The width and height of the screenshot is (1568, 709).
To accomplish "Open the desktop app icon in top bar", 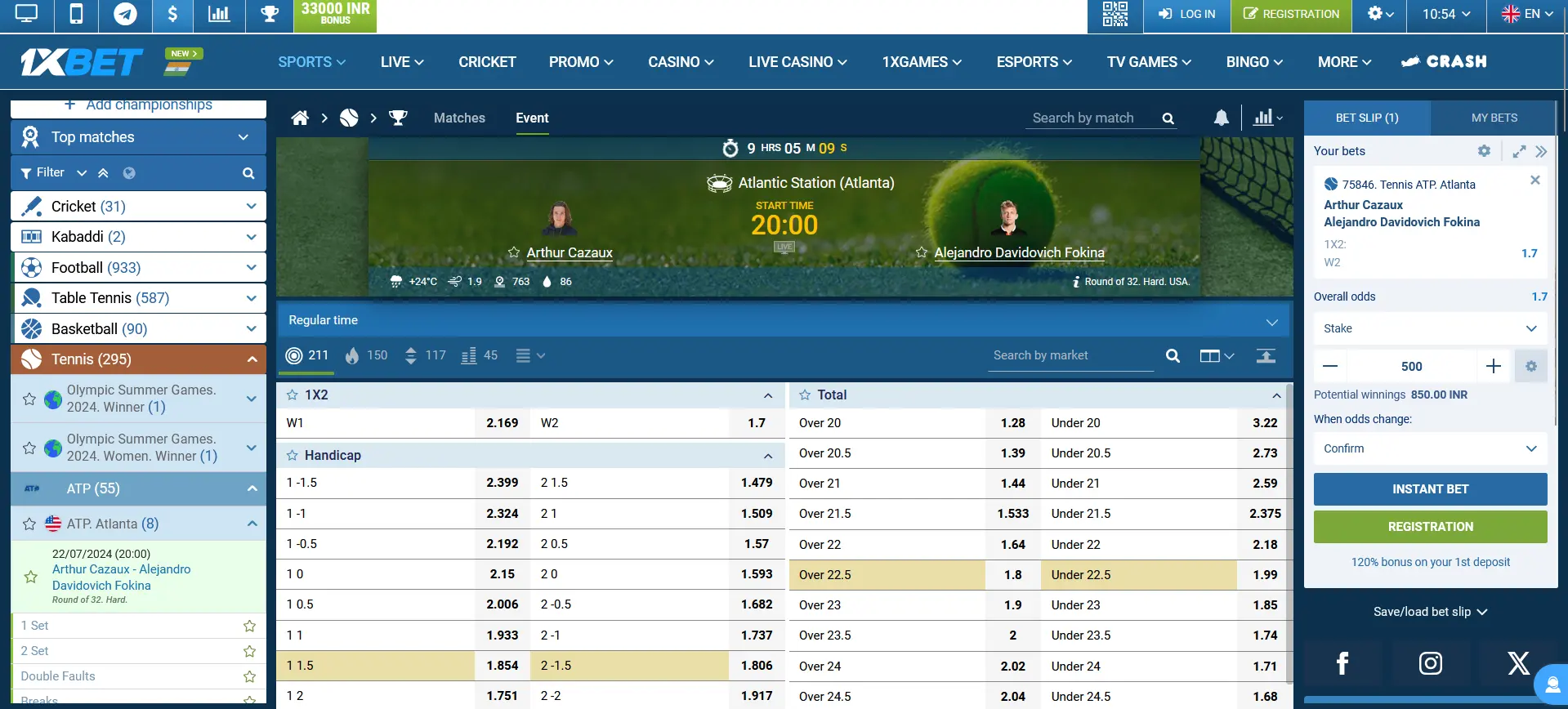I will [x=26, y=14].
